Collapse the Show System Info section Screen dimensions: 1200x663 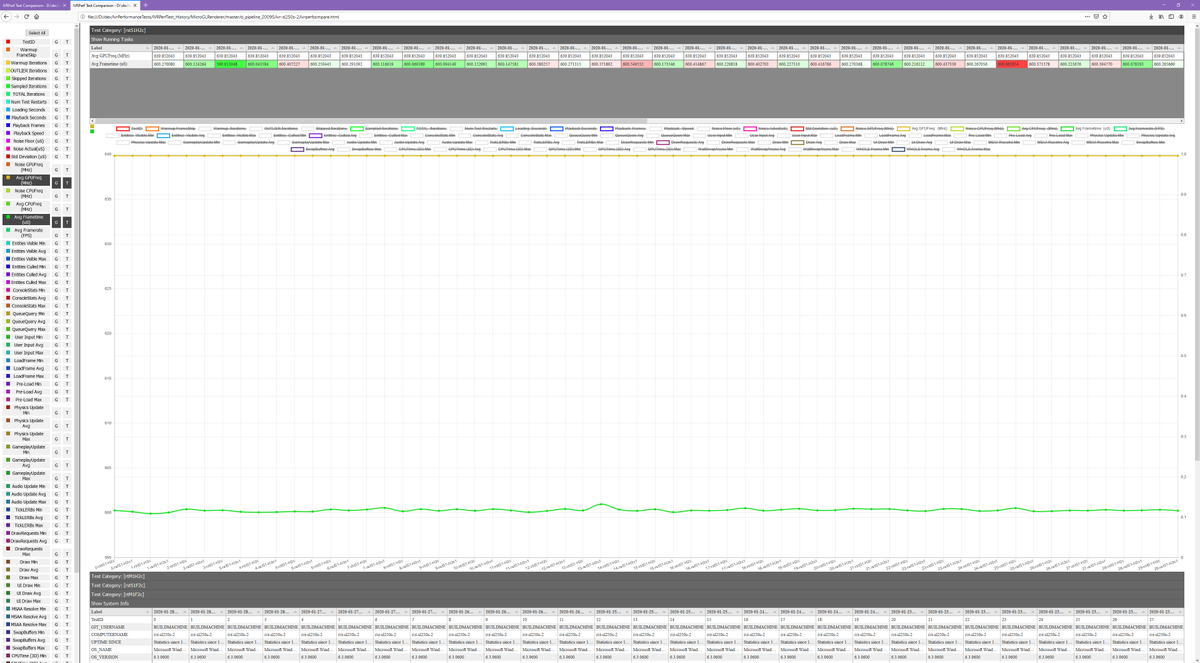point(636,603)
